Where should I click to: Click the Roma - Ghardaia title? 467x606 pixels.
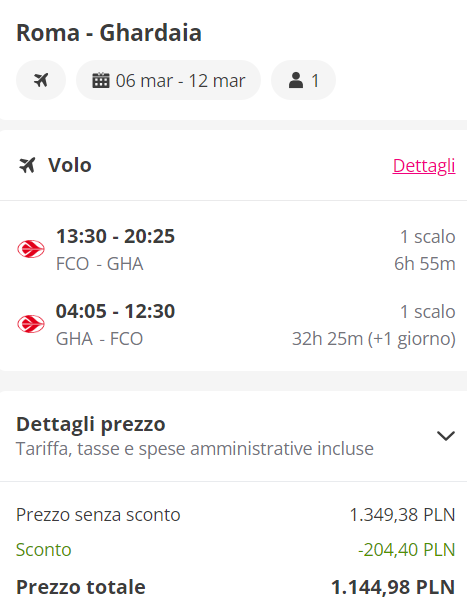[x=109, y=33]
